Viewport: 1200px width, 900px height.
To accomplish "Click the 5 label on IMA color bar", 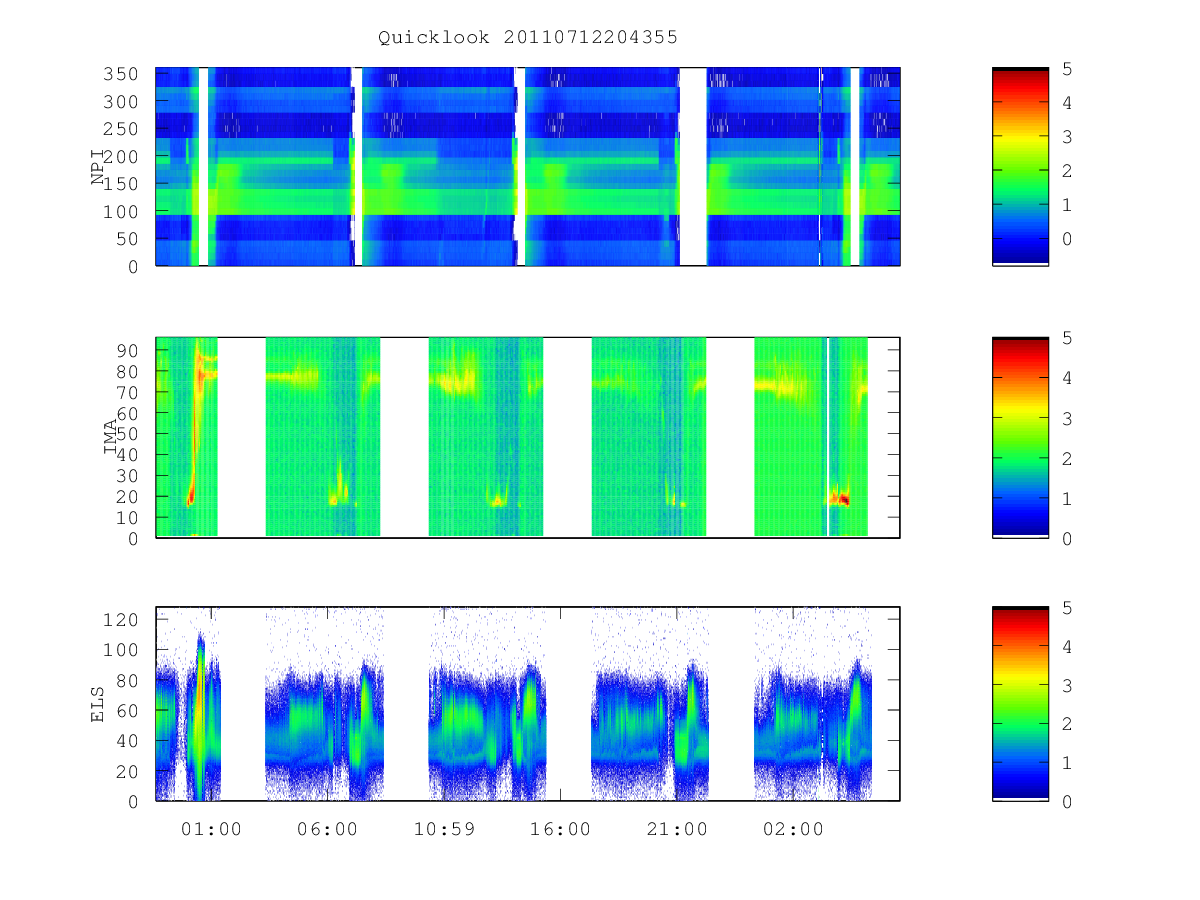I will (x=1067, y=338).
